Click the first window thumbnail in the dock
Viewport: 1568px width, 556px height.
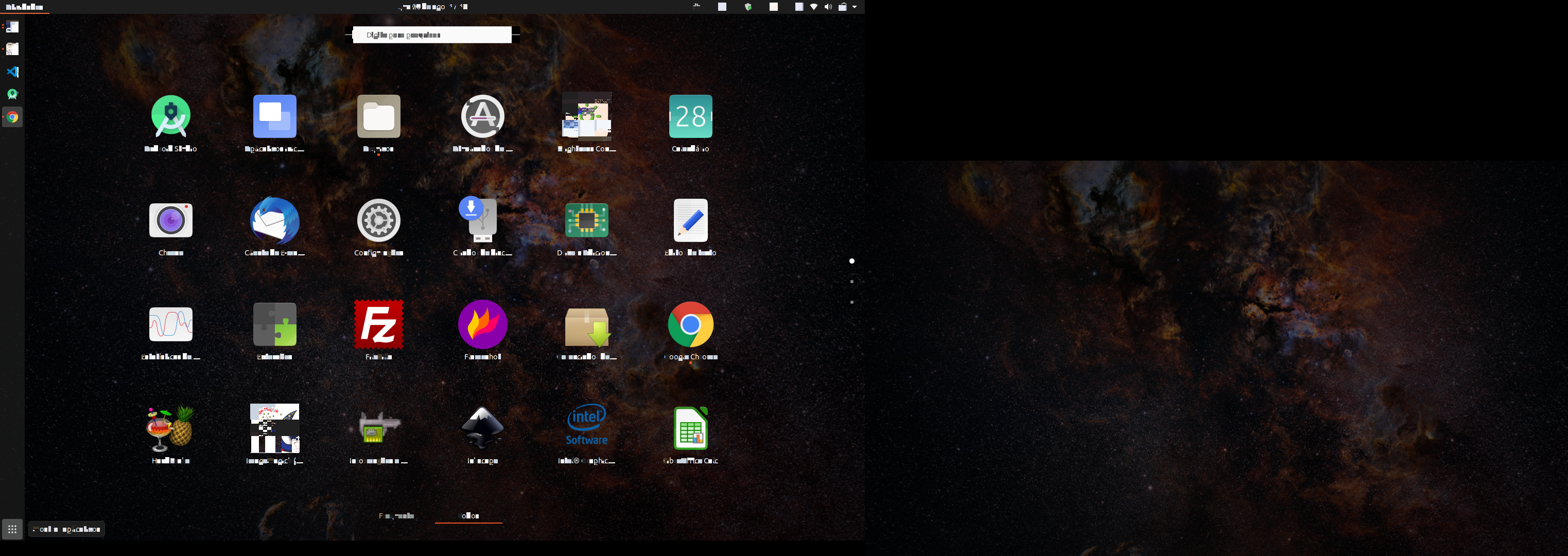tap(12, 27)
